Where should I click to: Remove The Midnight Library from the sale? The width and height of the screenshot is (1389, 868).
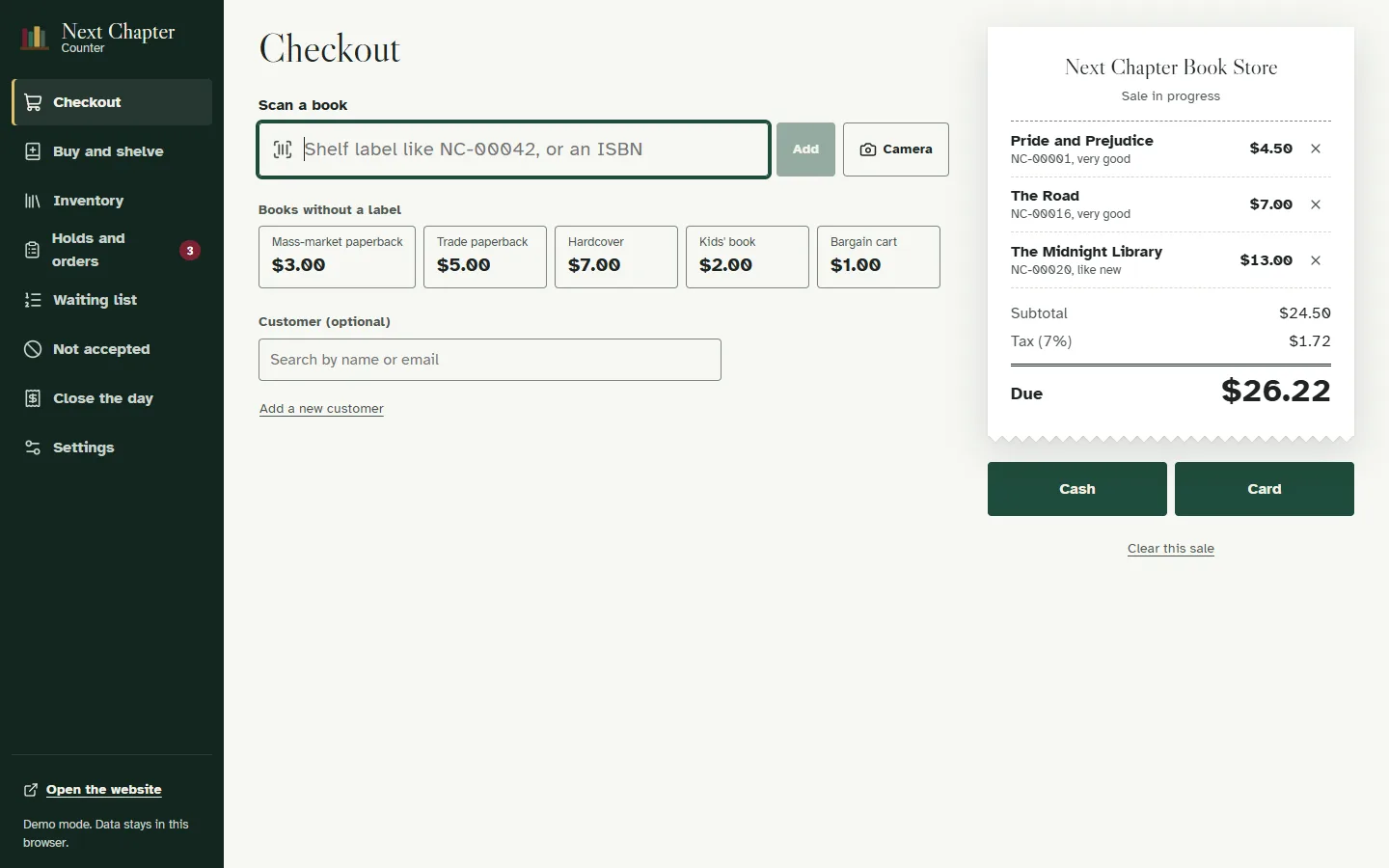[x=1316, y=260]
